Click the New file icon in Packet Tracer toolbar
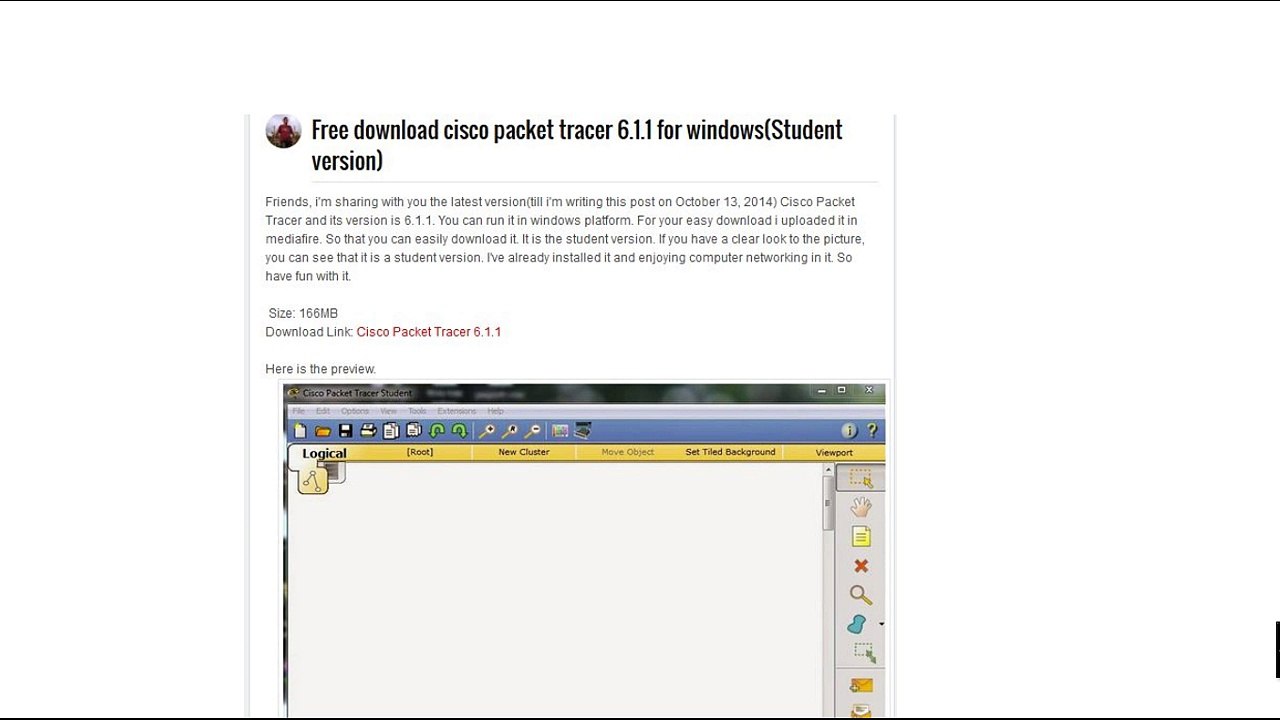The image size is (1280, 720). click(300, 431)
